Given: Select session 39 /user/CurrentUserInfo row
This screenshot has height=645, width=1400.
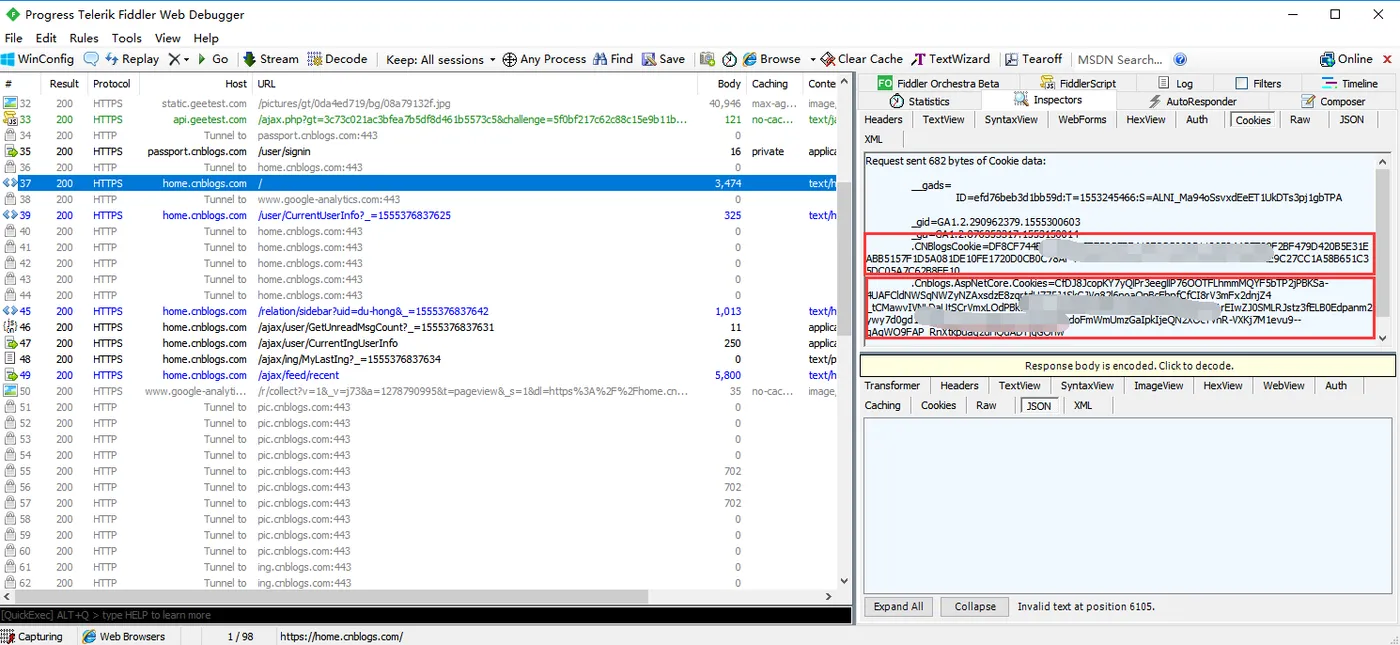Looking at the screenshot, I should point(420,215).
